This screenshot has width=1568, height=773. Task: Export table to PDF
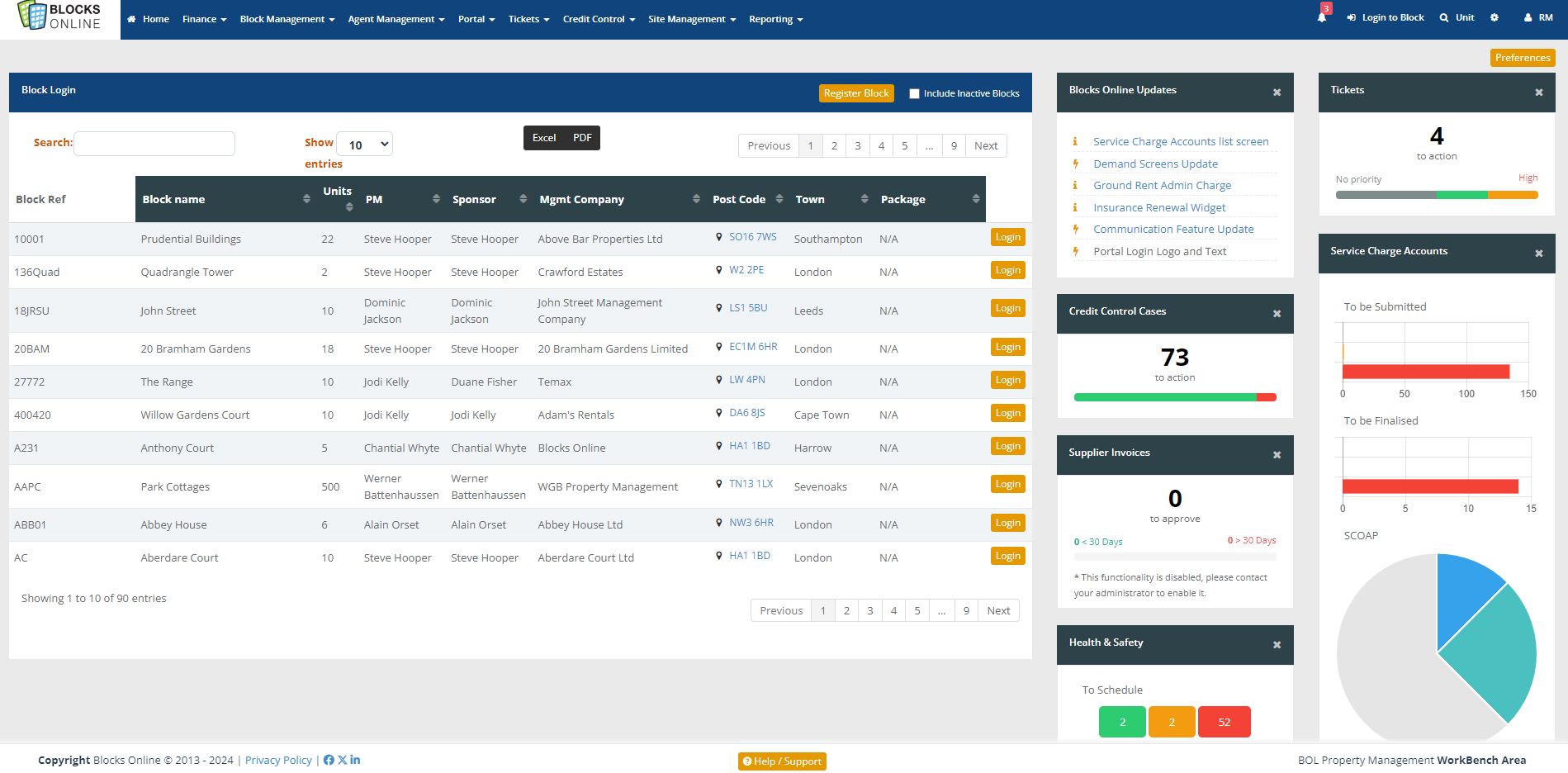click(582, 138)
